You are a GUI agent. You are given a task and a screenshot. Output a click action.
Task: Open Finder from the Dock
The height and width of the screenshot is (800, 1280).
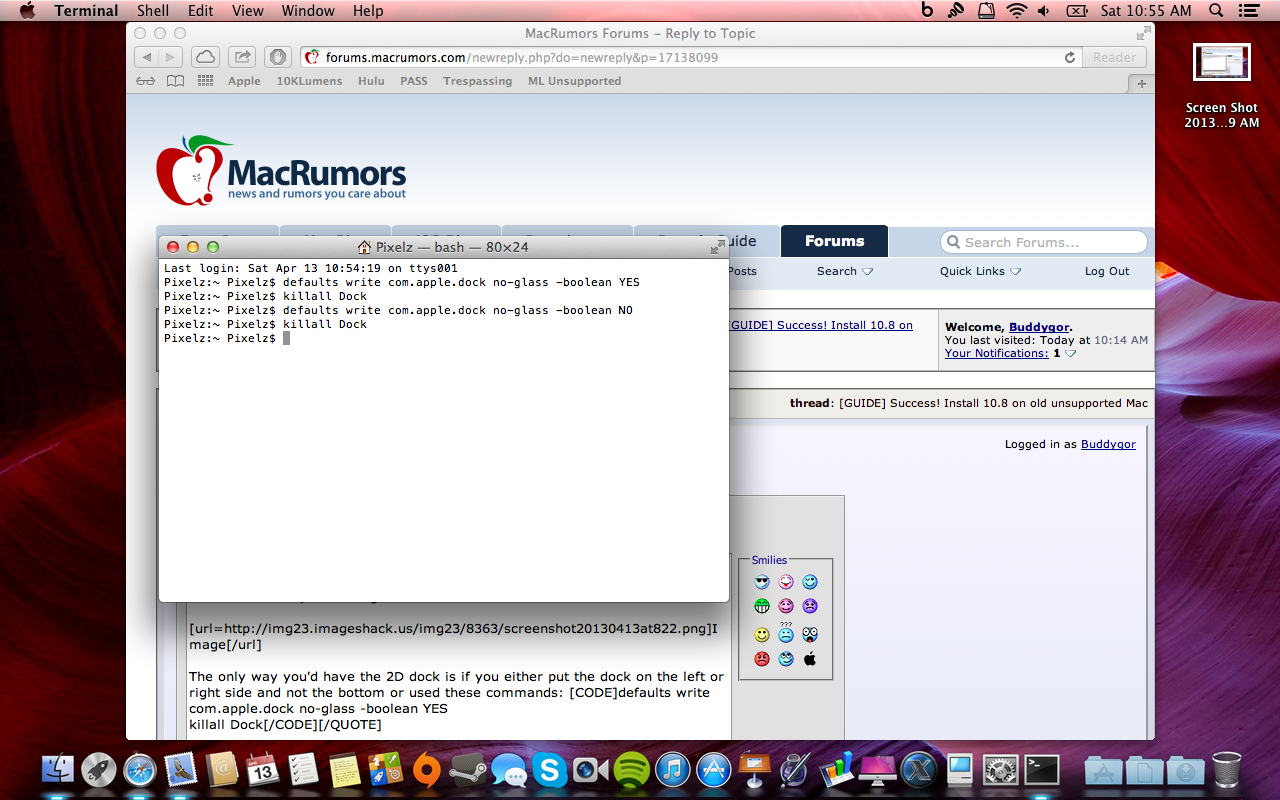click(x=58, y=769)
